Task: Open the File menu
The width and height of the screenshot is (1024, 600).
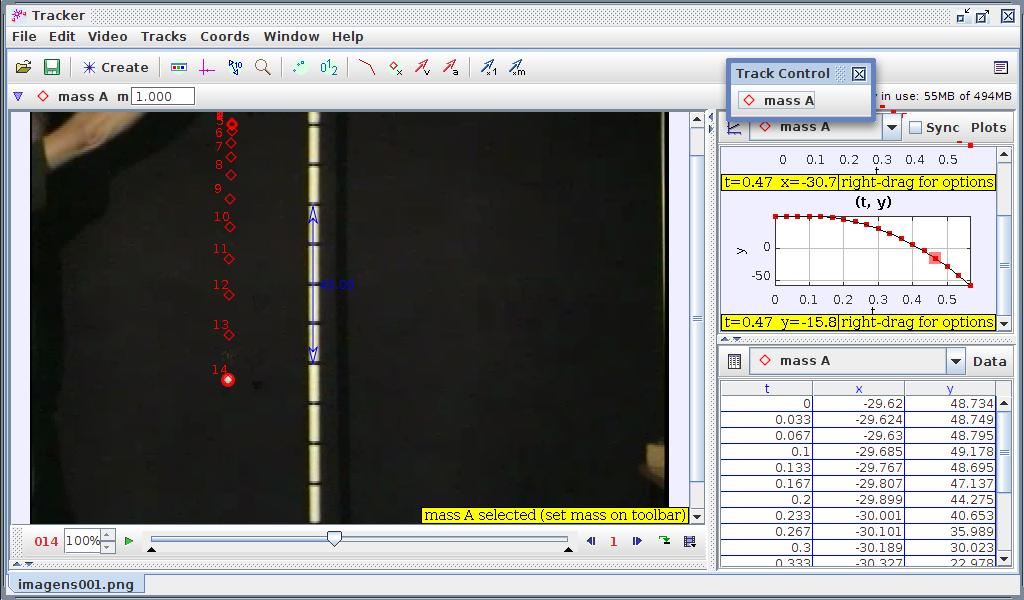Action: click(24, 37)
